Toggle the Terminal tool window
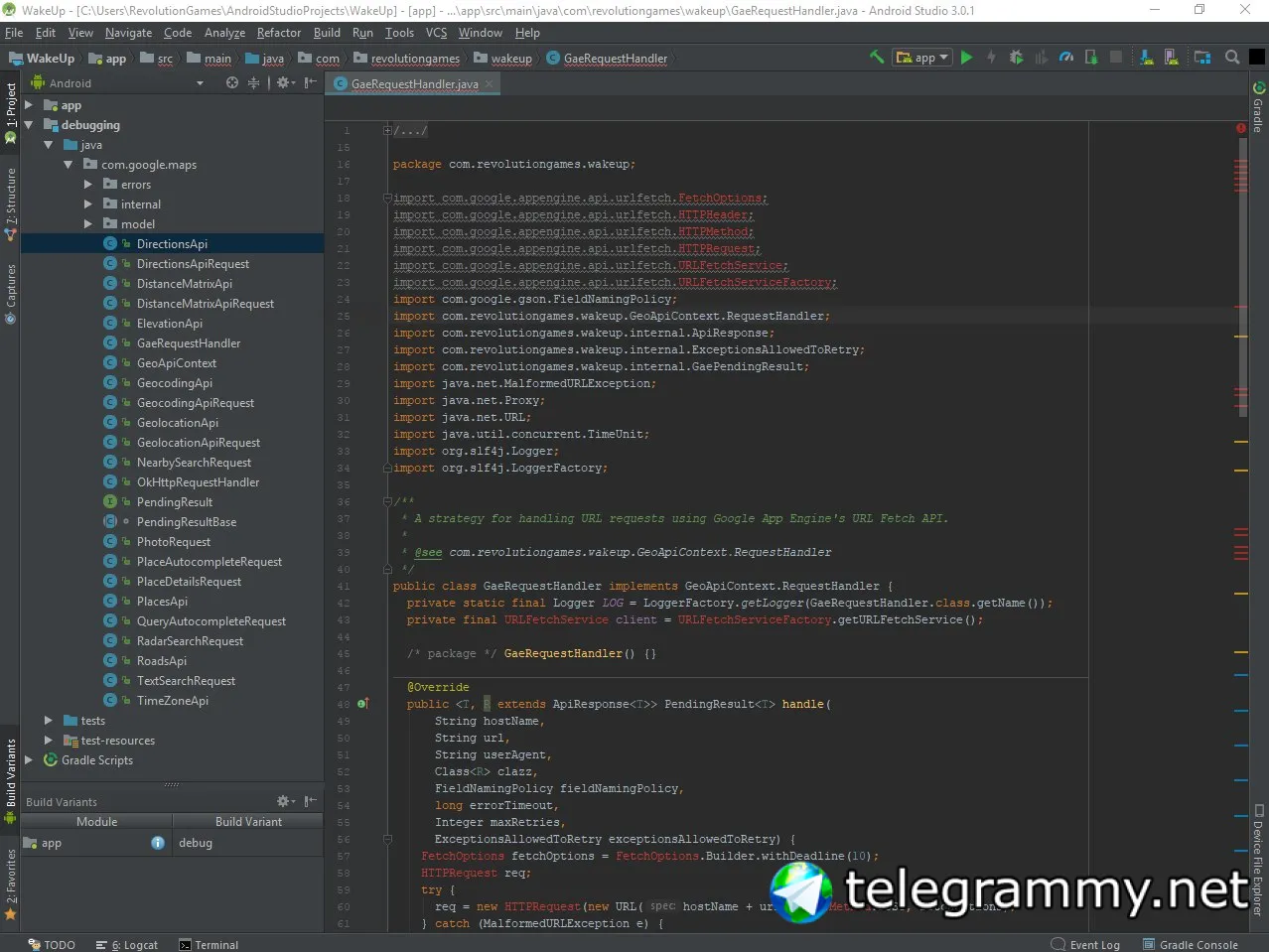 coord(209,944)
